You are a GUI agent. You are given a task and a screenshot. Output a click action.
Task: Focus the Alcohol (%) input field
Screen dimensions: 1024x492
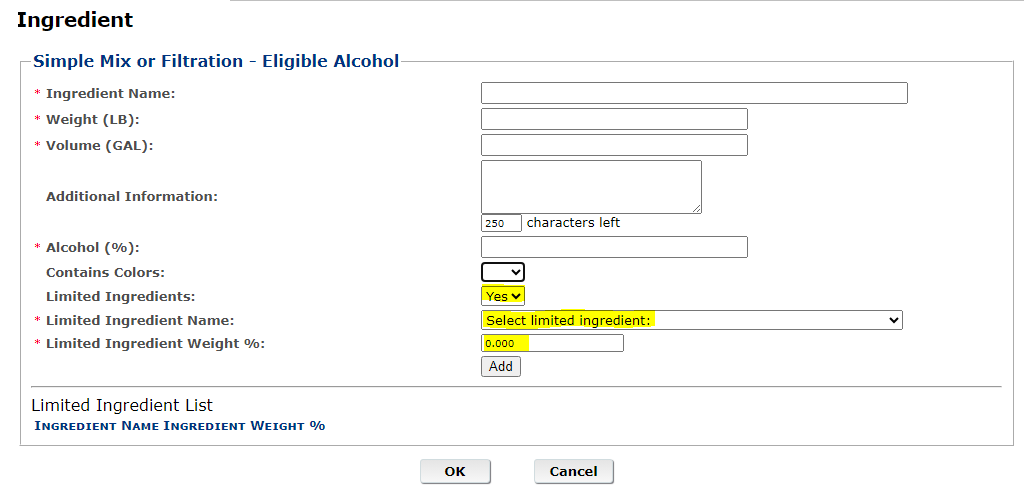pyautogui.click(x=614, y=247)
